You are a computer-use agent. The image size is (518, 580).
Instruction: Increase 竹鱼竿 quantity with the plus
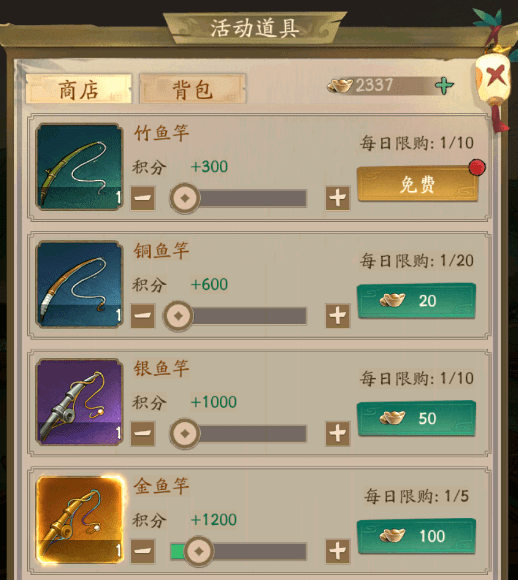[337, 198]
